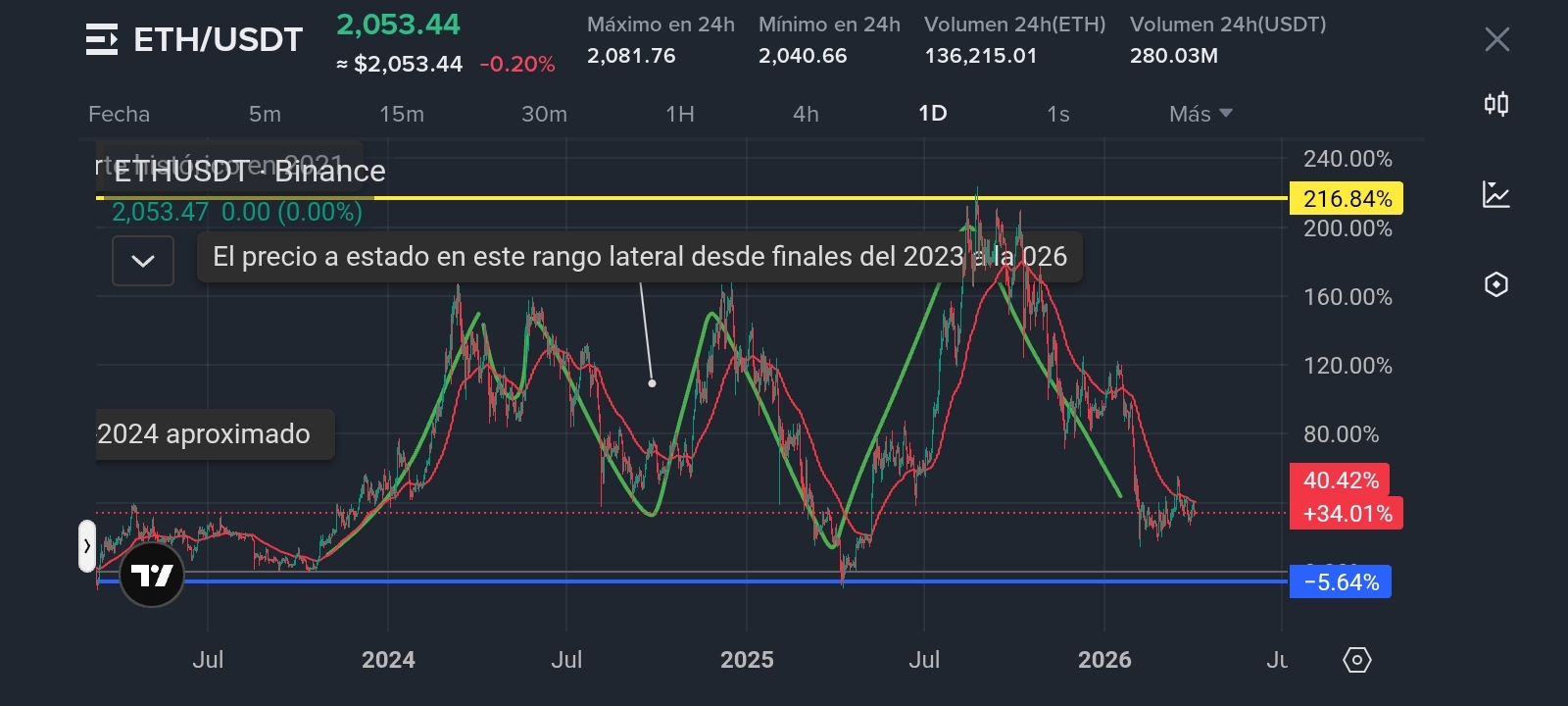Viewport: 1568px width, 706px height.
Task: Switch to the 1H timeframe
Action: tap(680, 114)
